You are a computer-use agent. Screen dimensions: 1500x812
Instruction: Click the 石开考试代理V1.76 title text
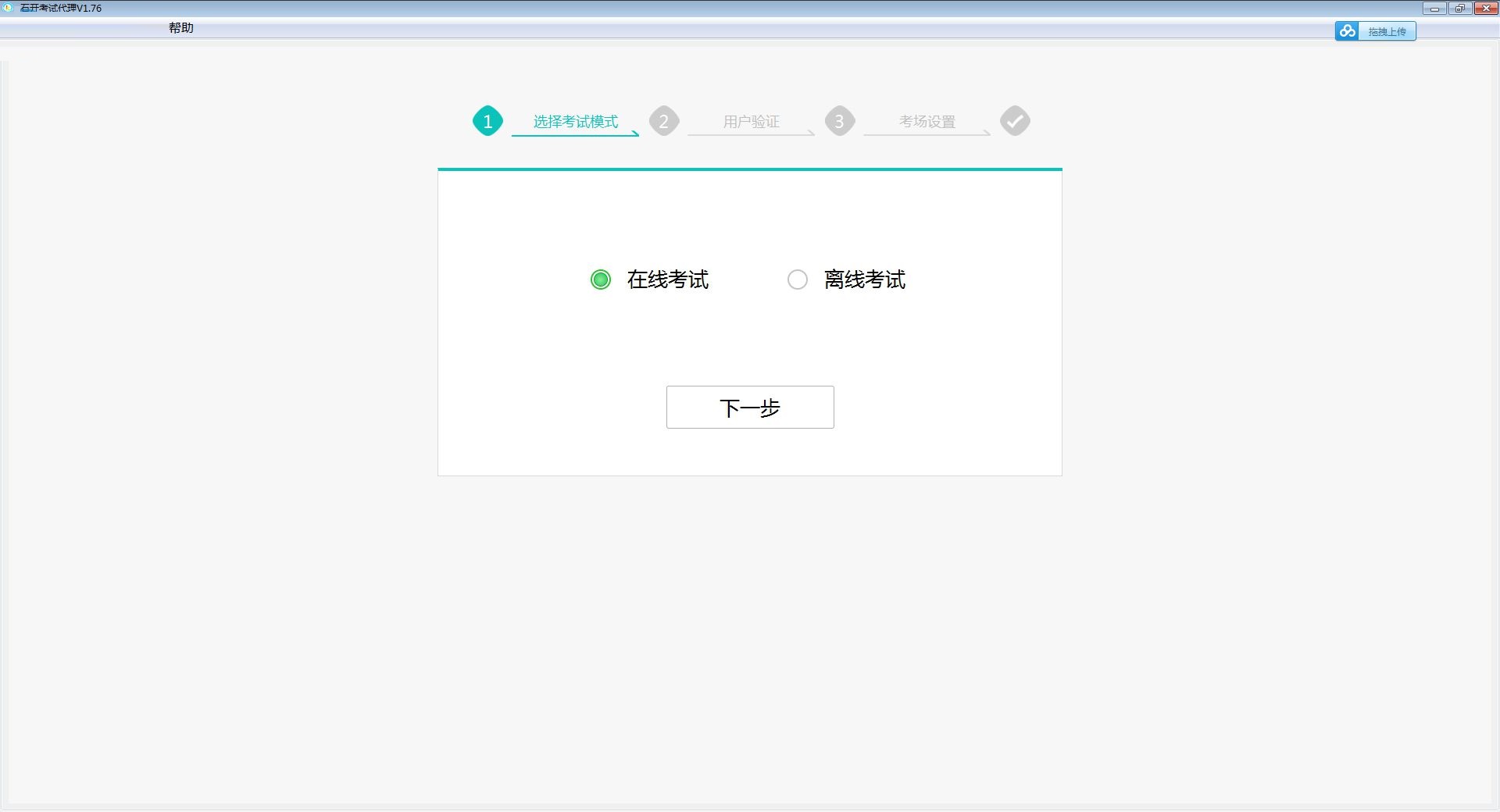[61, 9]
